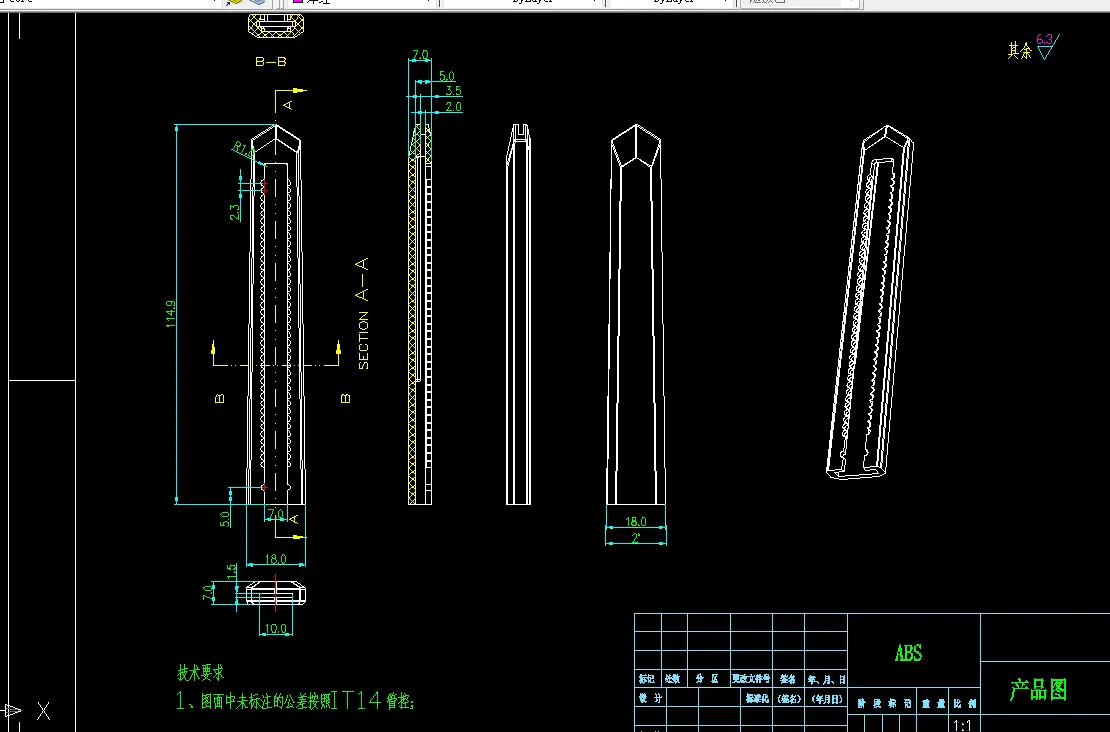Select the 标记 title block cell
Screen dimensions: 1110x732
(x=647, y=679)
